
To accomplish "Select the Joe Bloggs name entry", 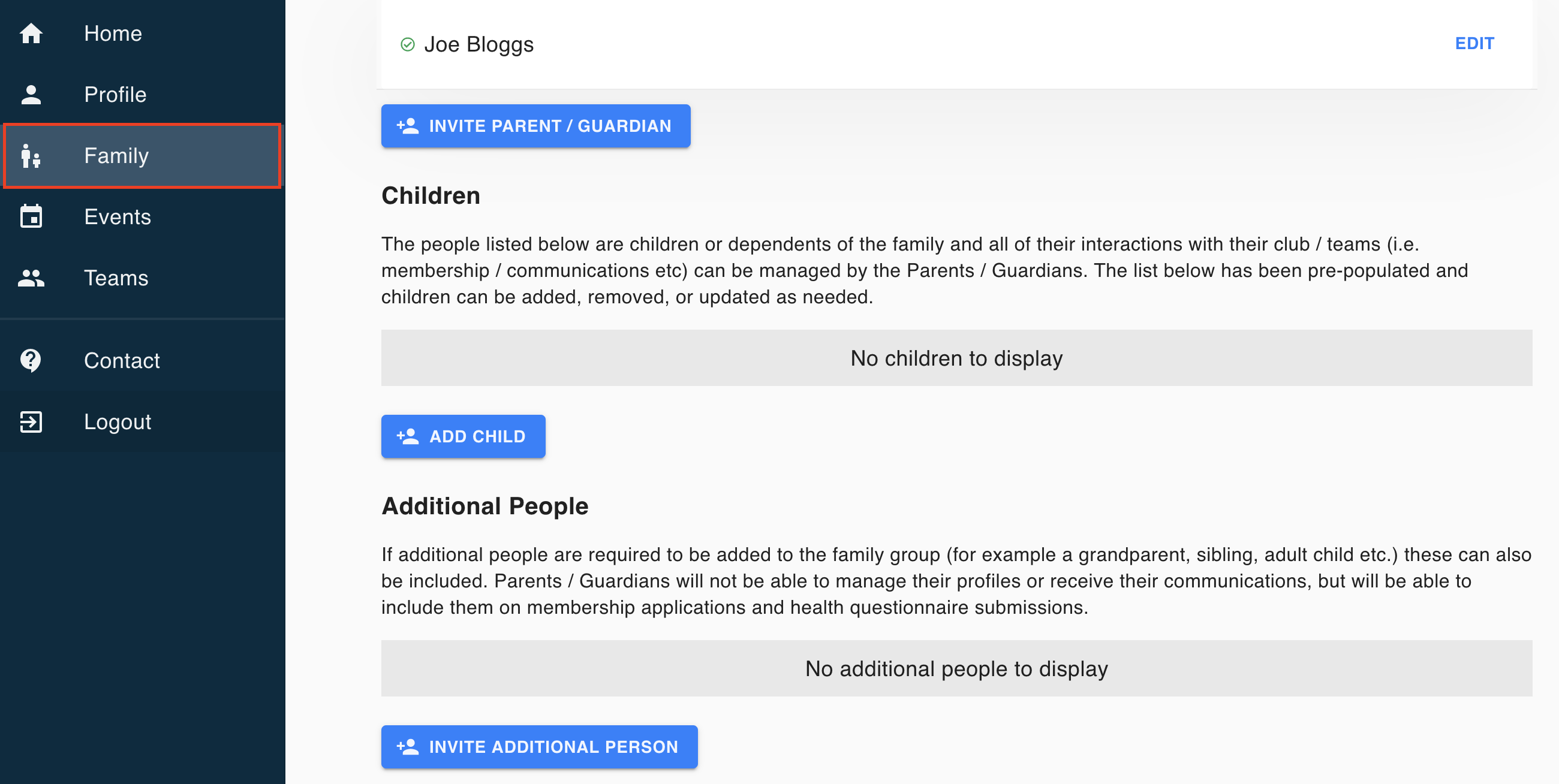I will [478, 45].
